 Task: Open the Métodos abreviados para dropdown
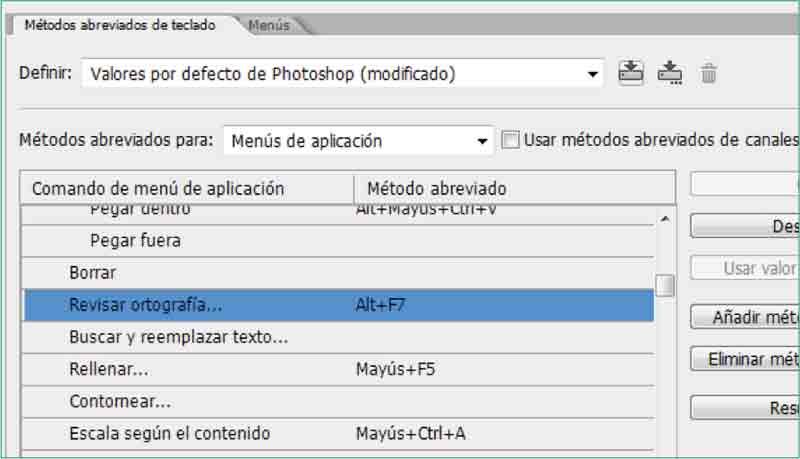tap(483, 141)
